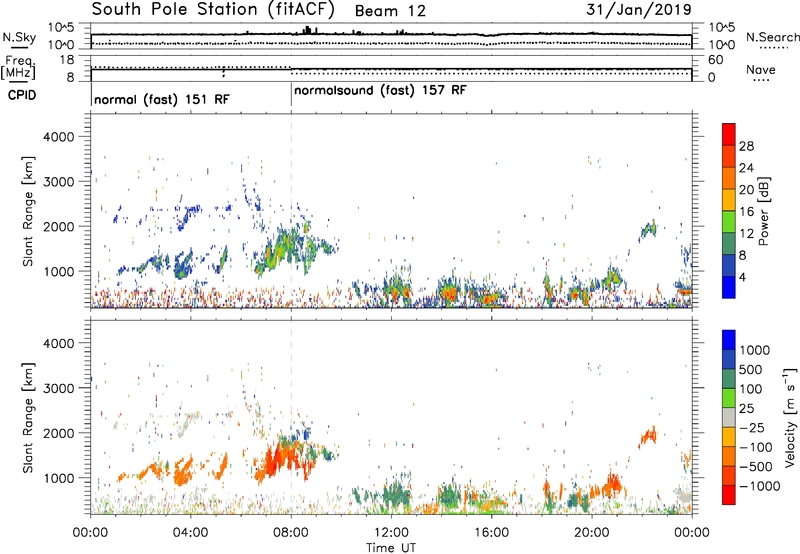Click the "-25" label on the velocity color bar
800x554 pixels.
pyautogui.click(x=751, y=427)
